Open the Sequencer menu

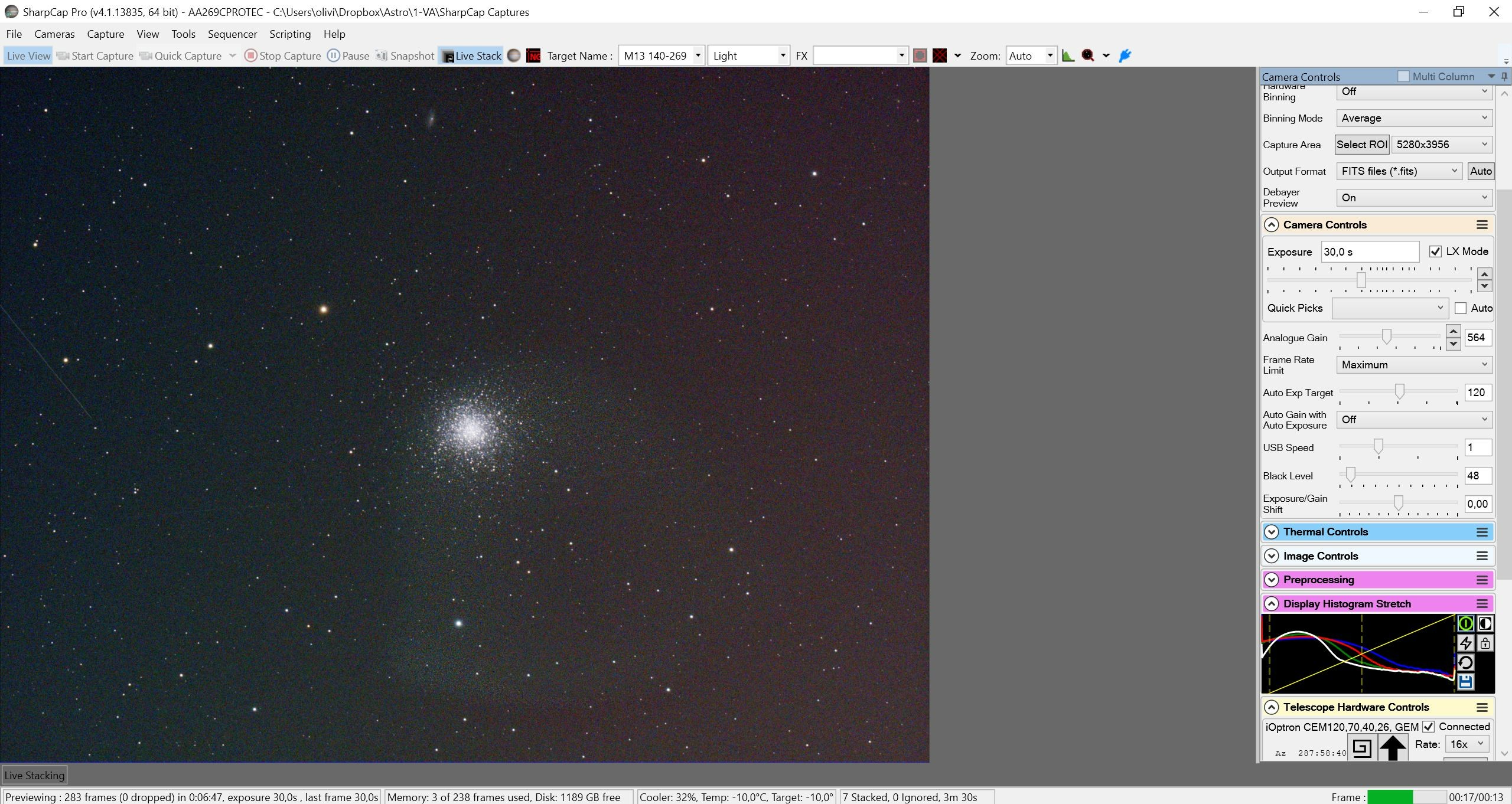(232, 34)
